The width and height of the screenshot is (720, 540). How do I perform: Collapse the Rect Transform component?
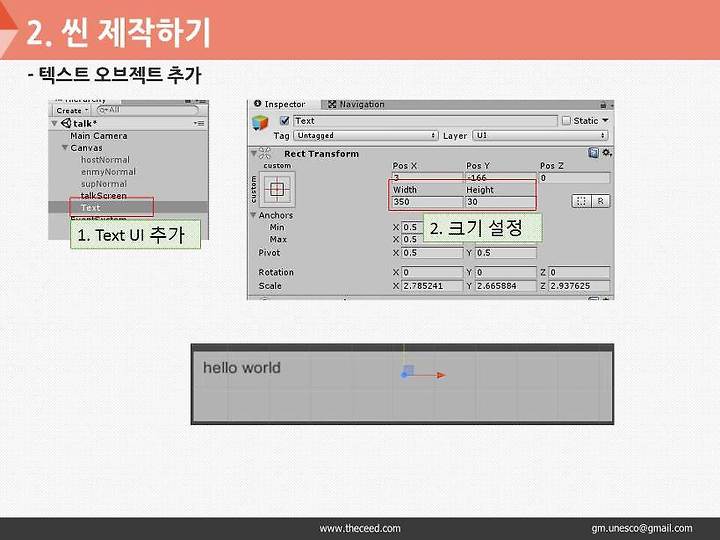[254, 153]
